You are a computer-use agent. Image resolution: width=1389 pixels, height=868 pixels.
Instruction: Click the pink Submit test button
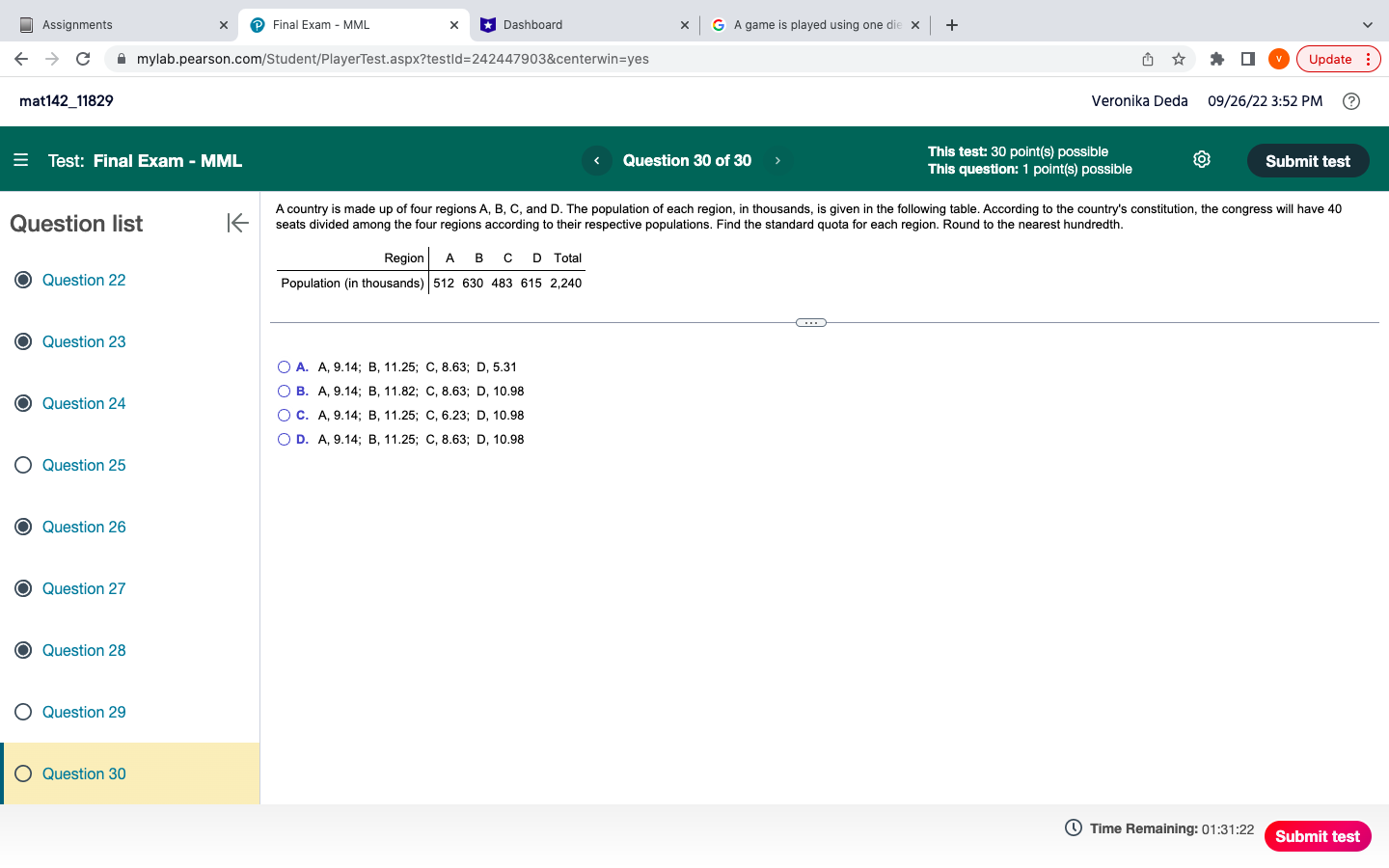point(1317,836)
